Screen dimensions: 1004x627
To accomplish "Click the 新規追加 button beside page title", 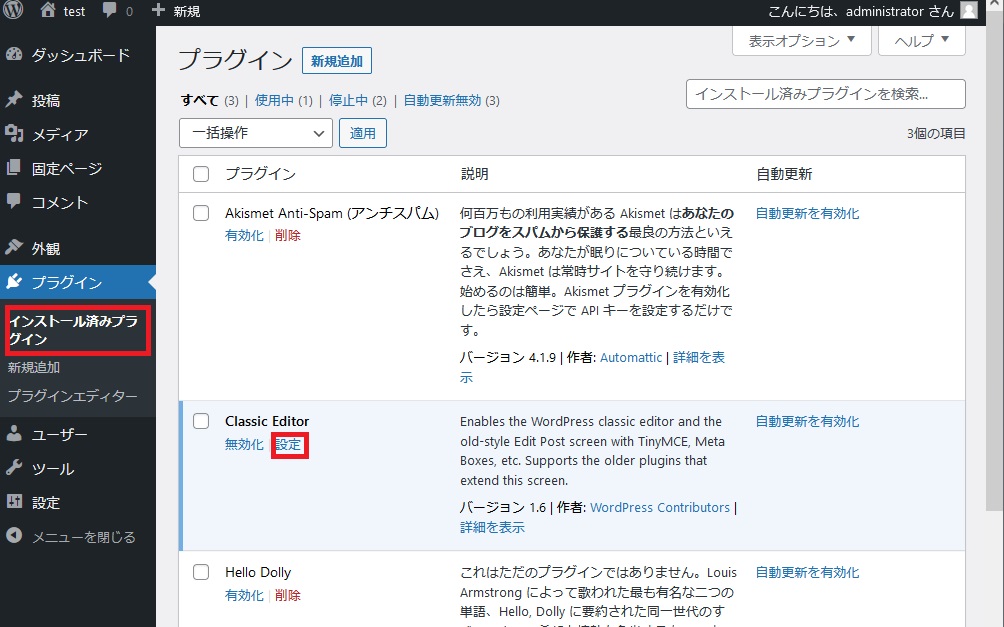I will pyautogui.click(x=337, y=61).
